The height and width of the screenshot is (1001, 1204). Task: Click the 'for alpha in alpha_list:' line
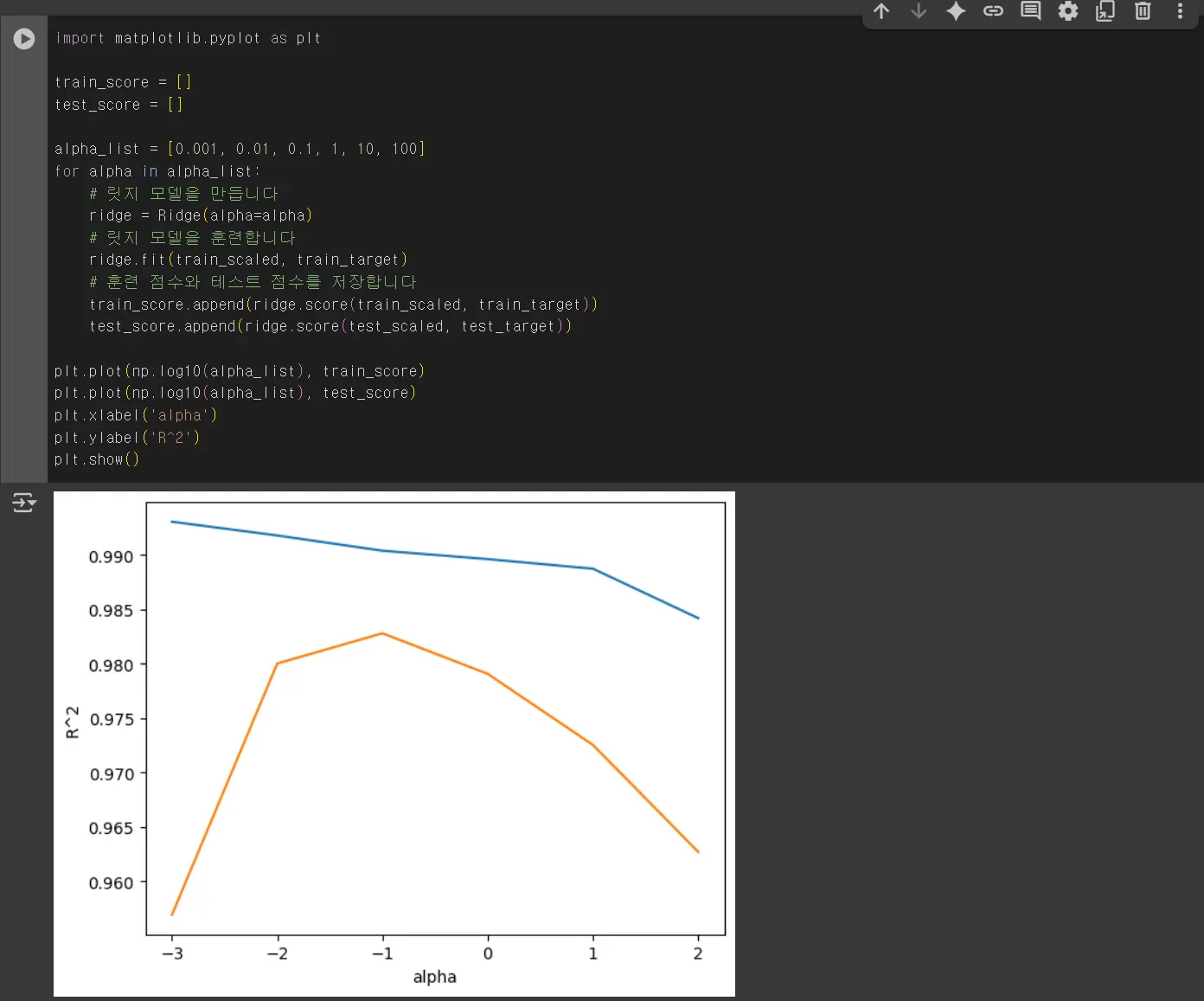click(157, 171)
